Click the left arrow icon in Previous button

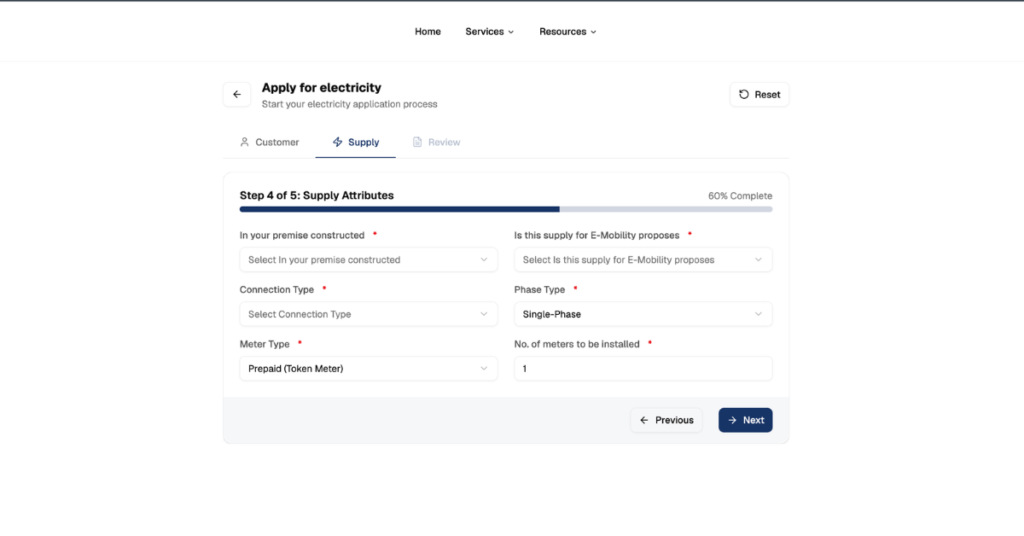644,420
